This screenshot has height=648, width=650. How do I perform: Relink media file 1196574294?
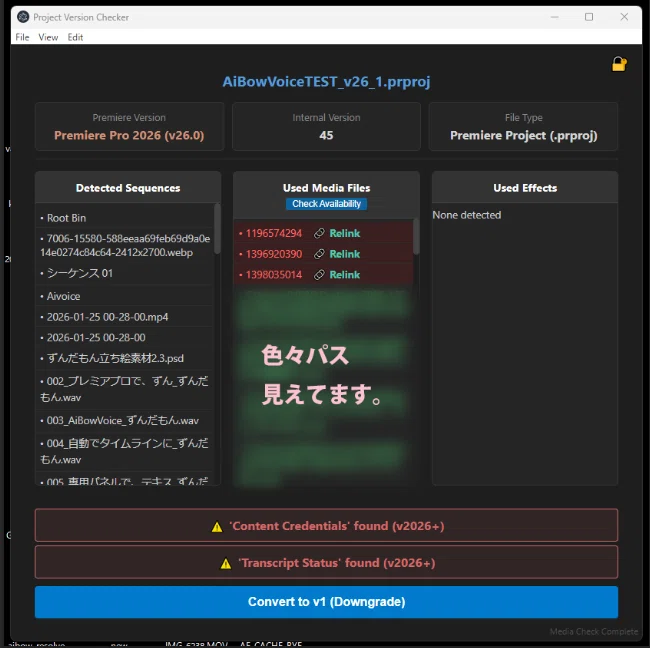344,233
